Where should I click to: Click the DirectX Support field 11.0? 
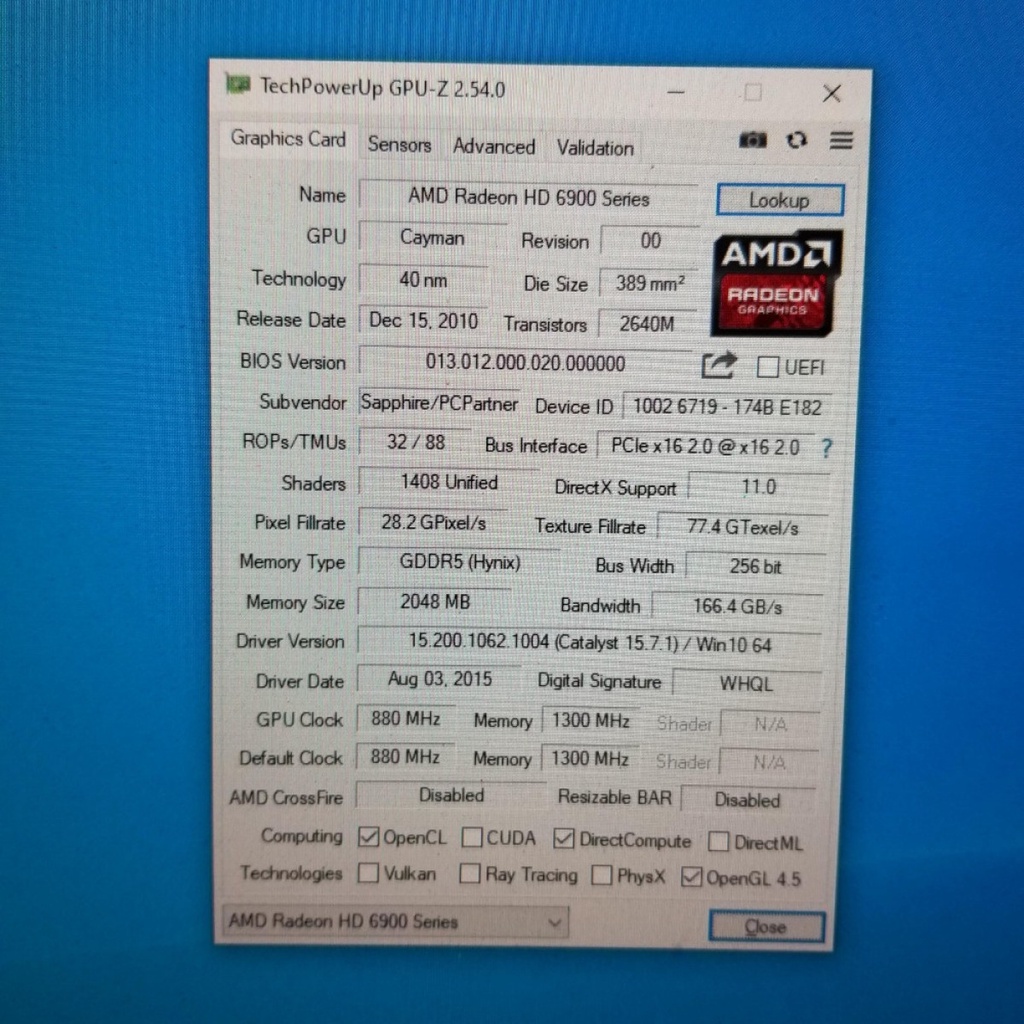pyautogui.click(x=759, y=487)
